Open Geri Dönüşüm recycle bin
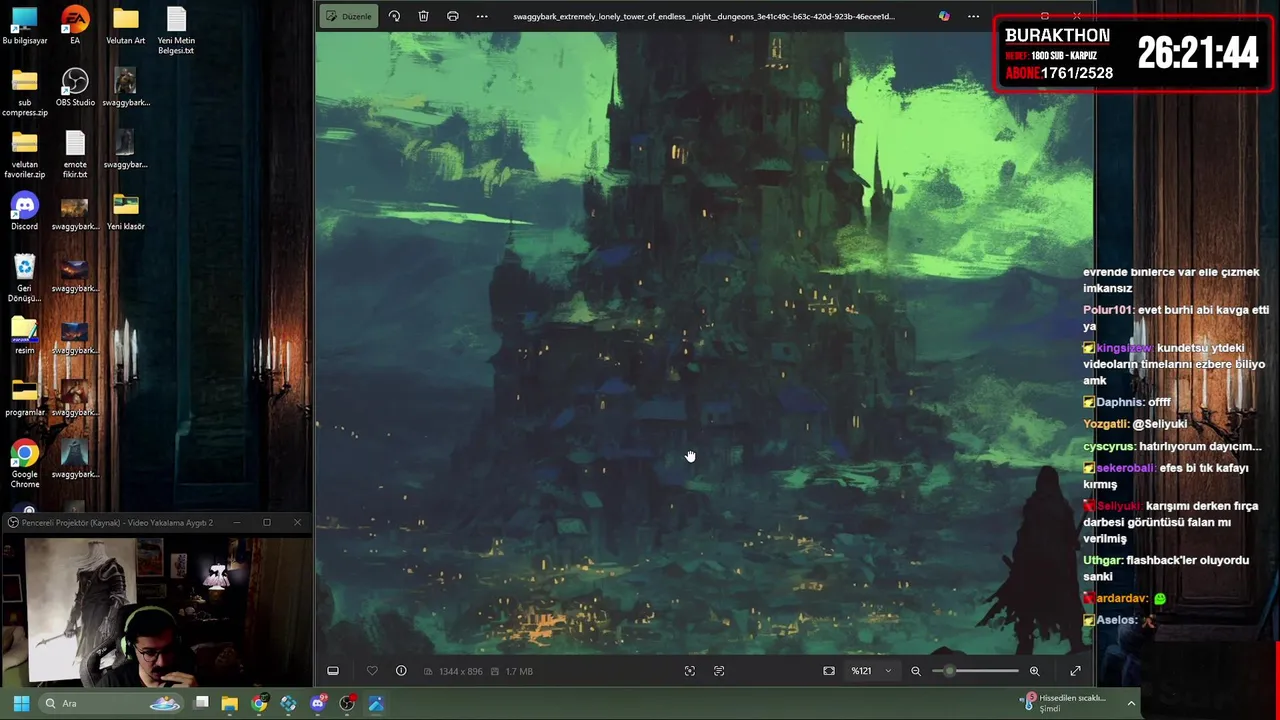 click(x=25, y=278)
